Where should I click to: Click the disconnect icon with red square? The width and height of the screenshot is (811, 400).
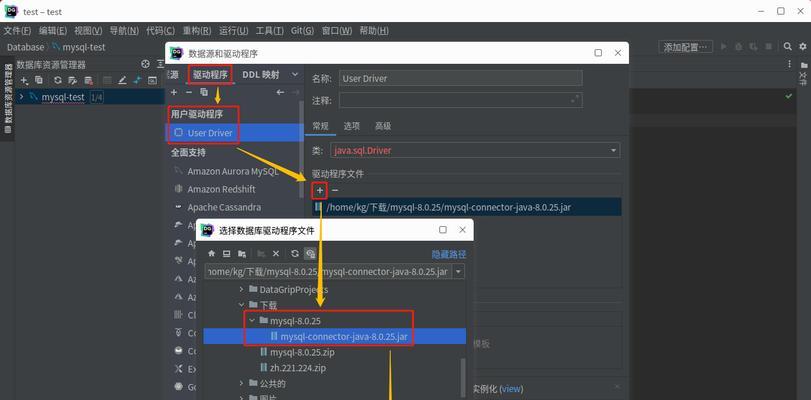[88, 80]
